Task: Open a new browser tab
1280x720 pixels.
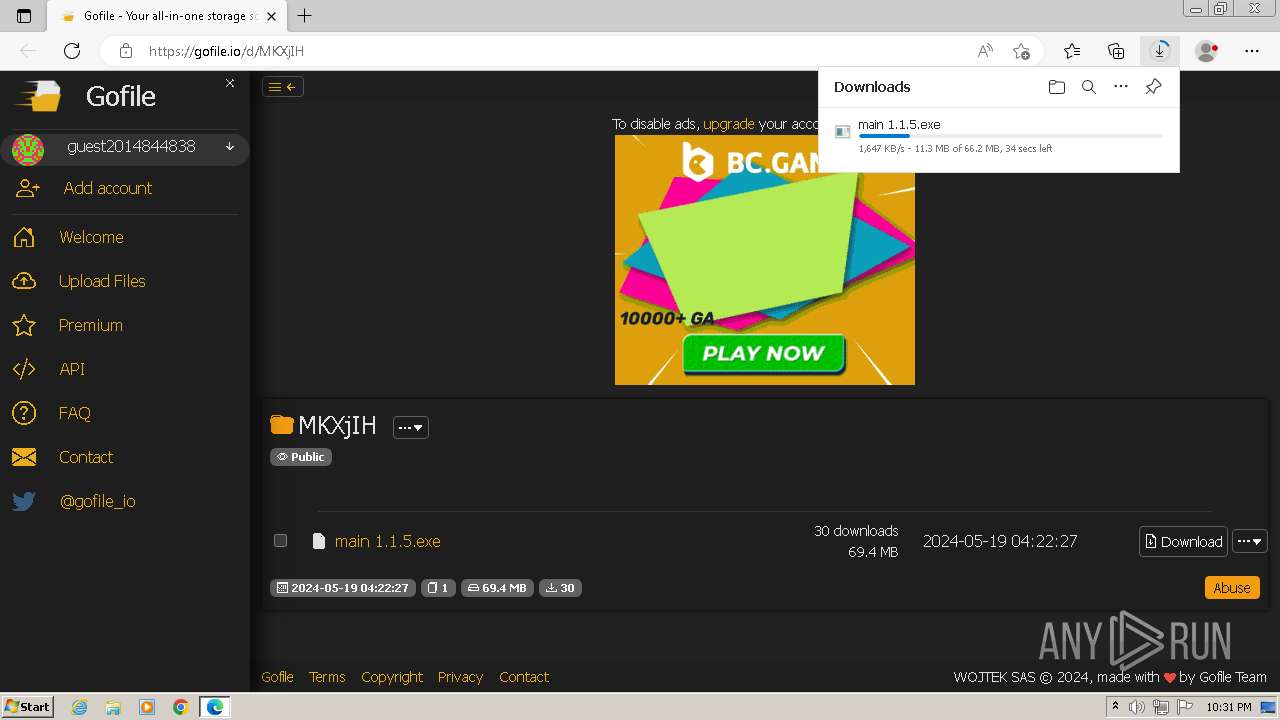Action: (305, 16)
